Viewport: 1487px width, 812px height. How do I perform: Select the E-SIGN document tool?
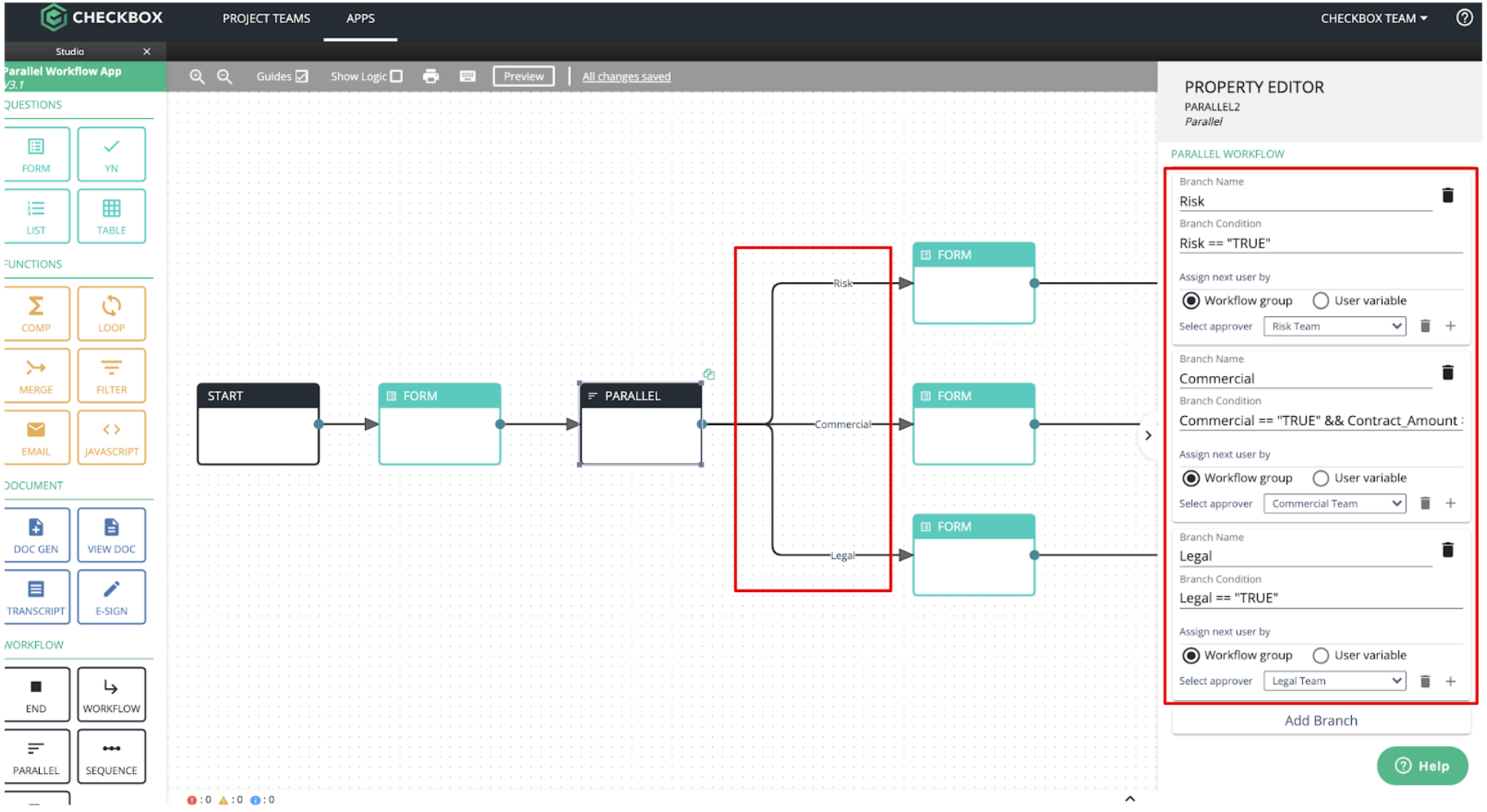point(111,598)
